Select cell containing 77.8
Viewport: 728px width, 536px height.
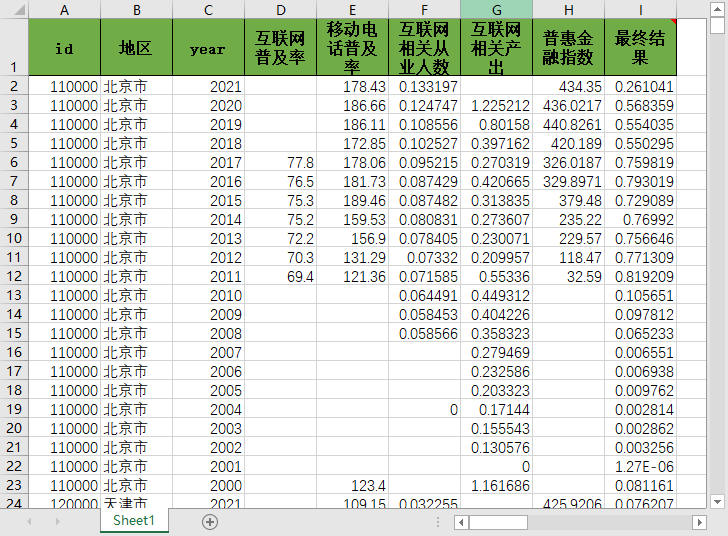coord(280,163)
